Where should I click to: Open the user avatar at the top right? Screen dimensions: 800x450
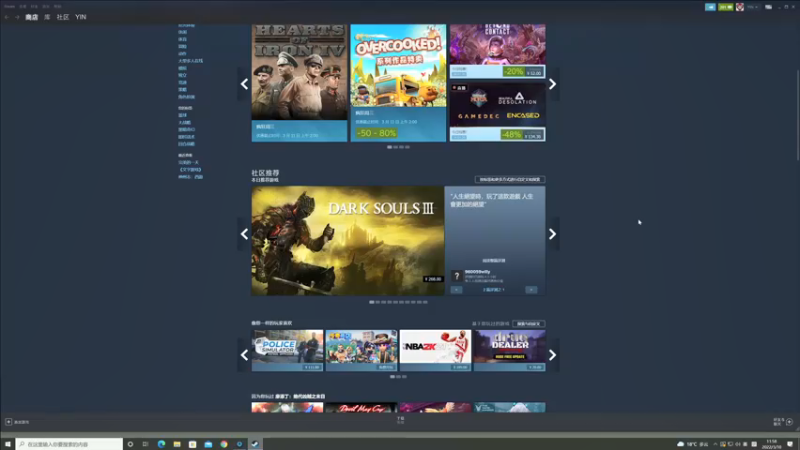click(739, 7)
